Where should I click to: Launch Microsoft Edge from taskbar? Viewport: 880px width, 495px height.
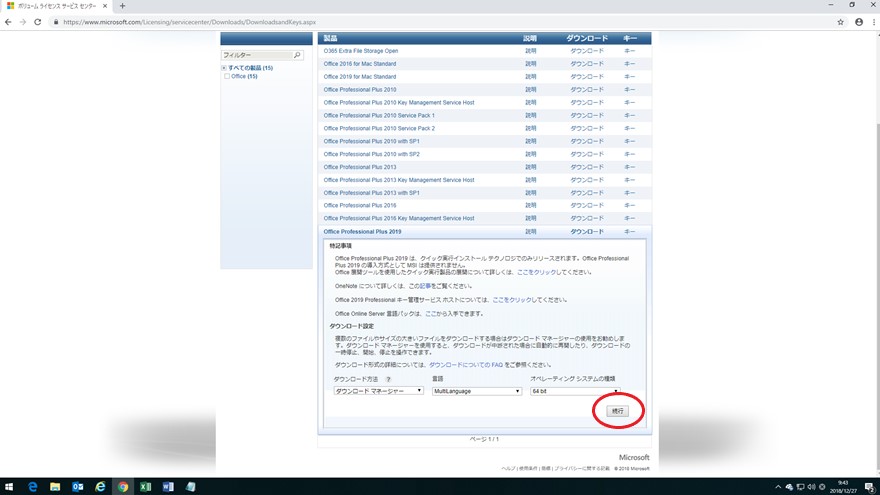(33, 487)
